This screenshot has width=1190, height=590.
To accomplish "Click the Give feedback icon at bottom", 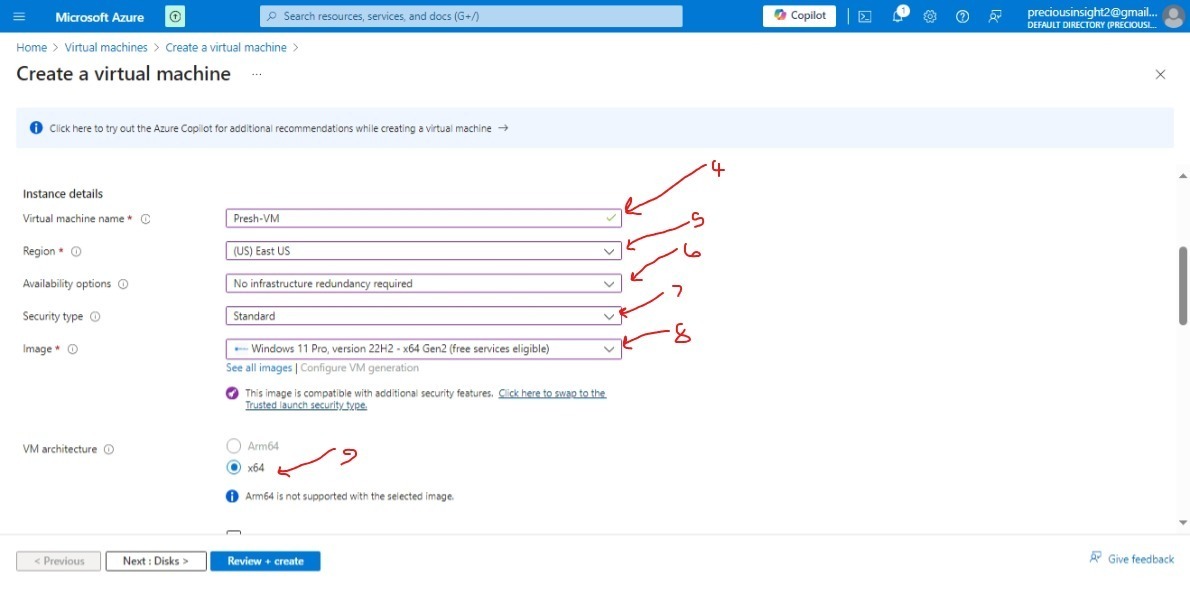I will pyautogui.click(x=1095, y=558).
